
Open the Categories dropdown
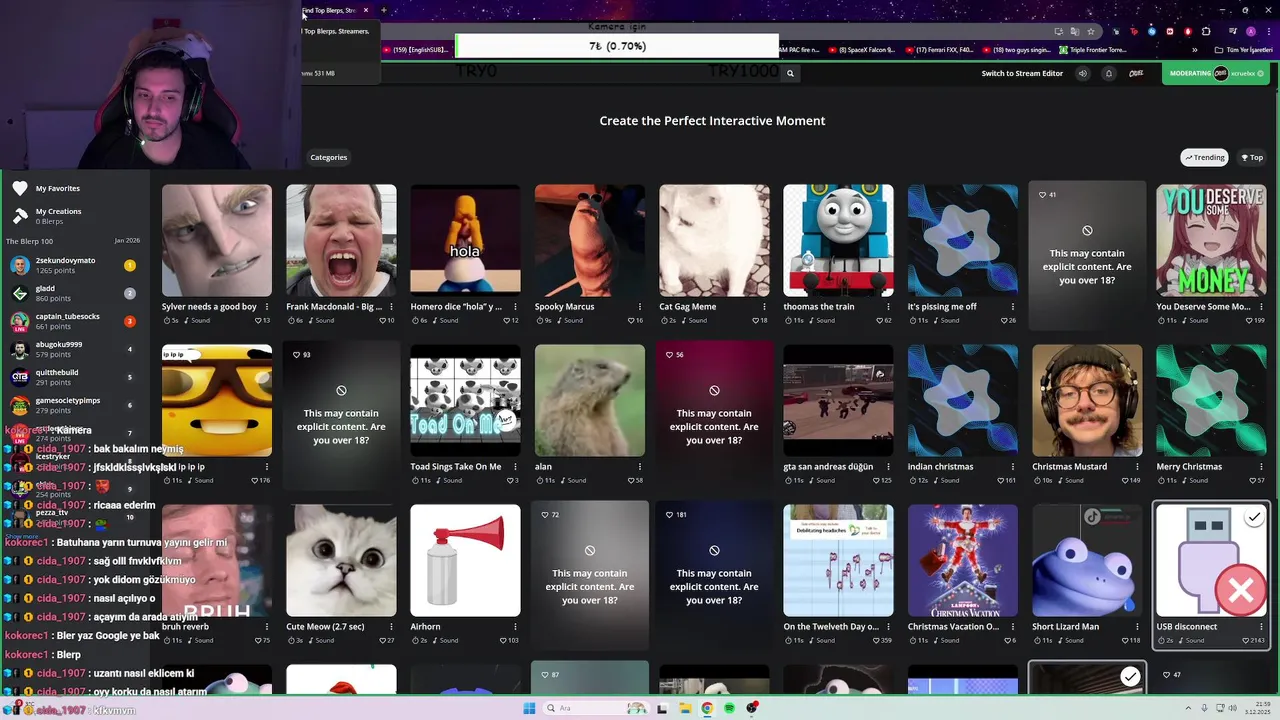click(x=328, y=157)
